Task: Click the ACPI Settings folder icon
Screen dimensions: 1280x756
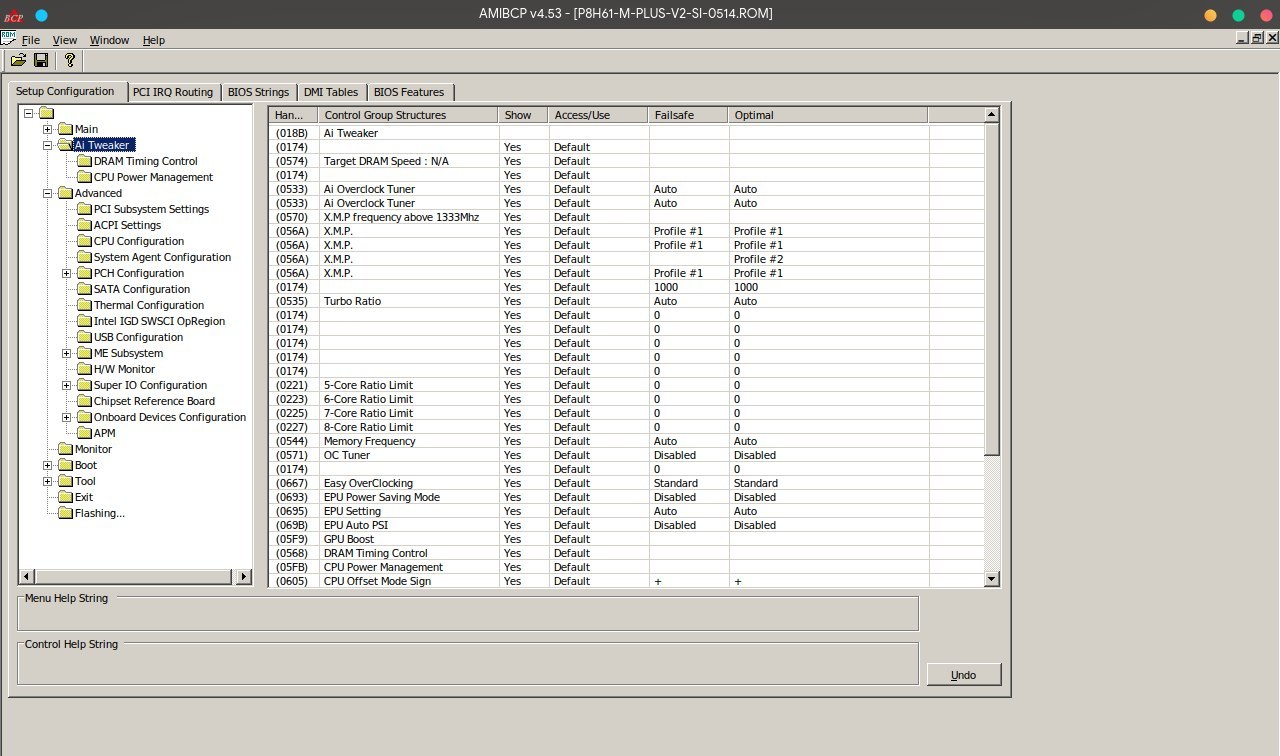Action: 84,225
